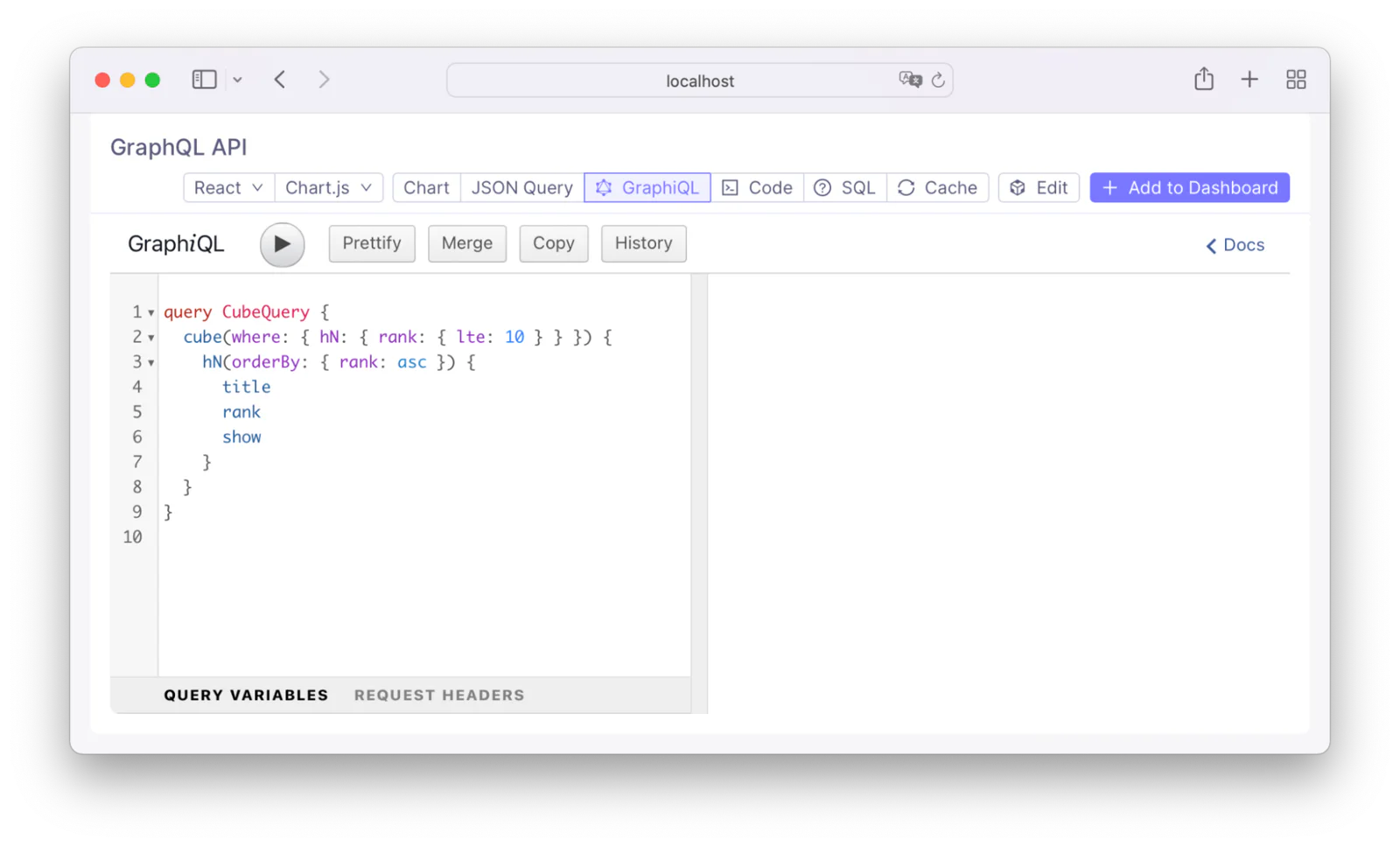Switch to the SQL tab

coord(844,188)
